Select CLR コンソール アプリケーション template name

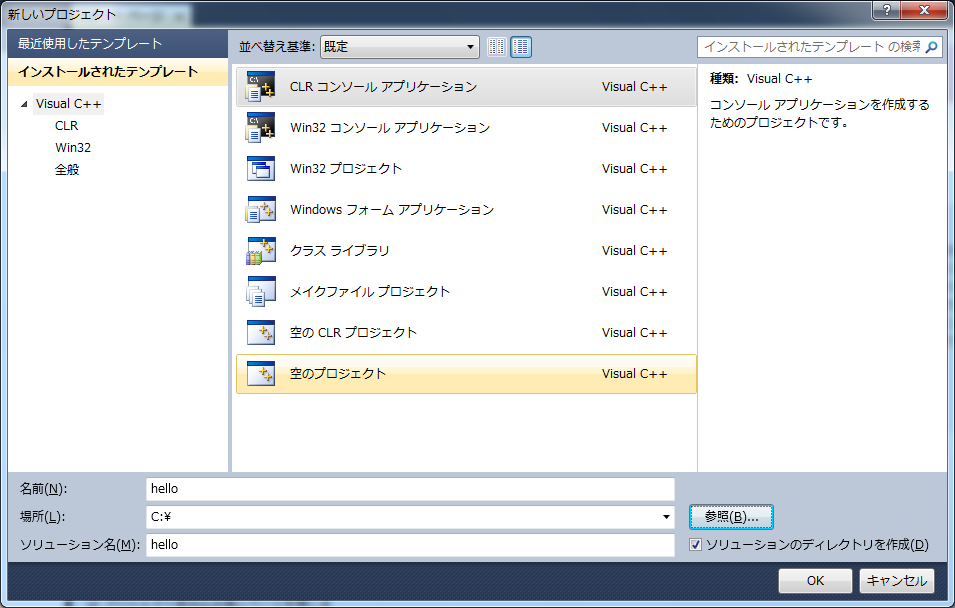383,87
